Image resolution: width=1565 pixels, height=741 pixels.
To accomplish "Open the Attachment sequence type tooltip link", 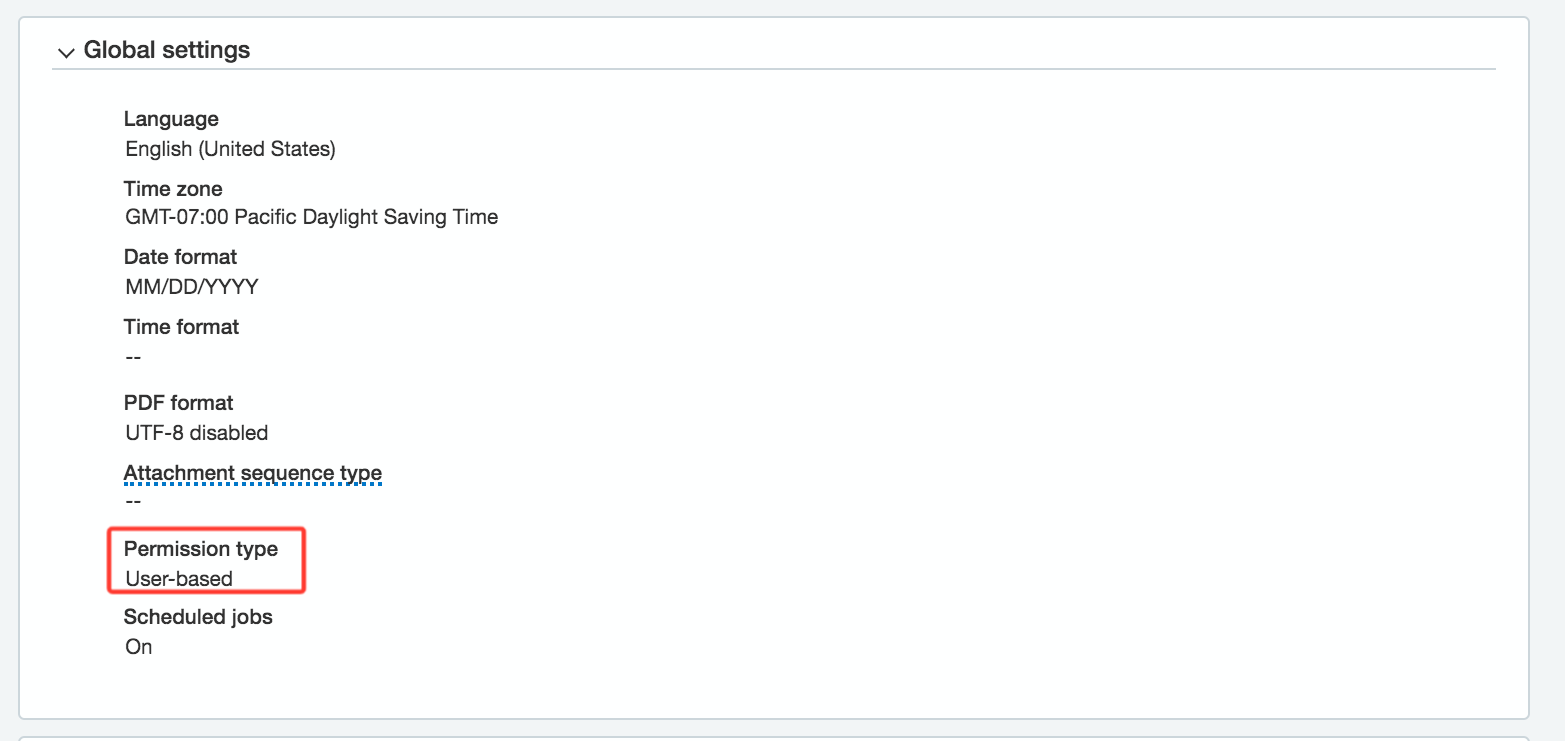I will point(252,472).
